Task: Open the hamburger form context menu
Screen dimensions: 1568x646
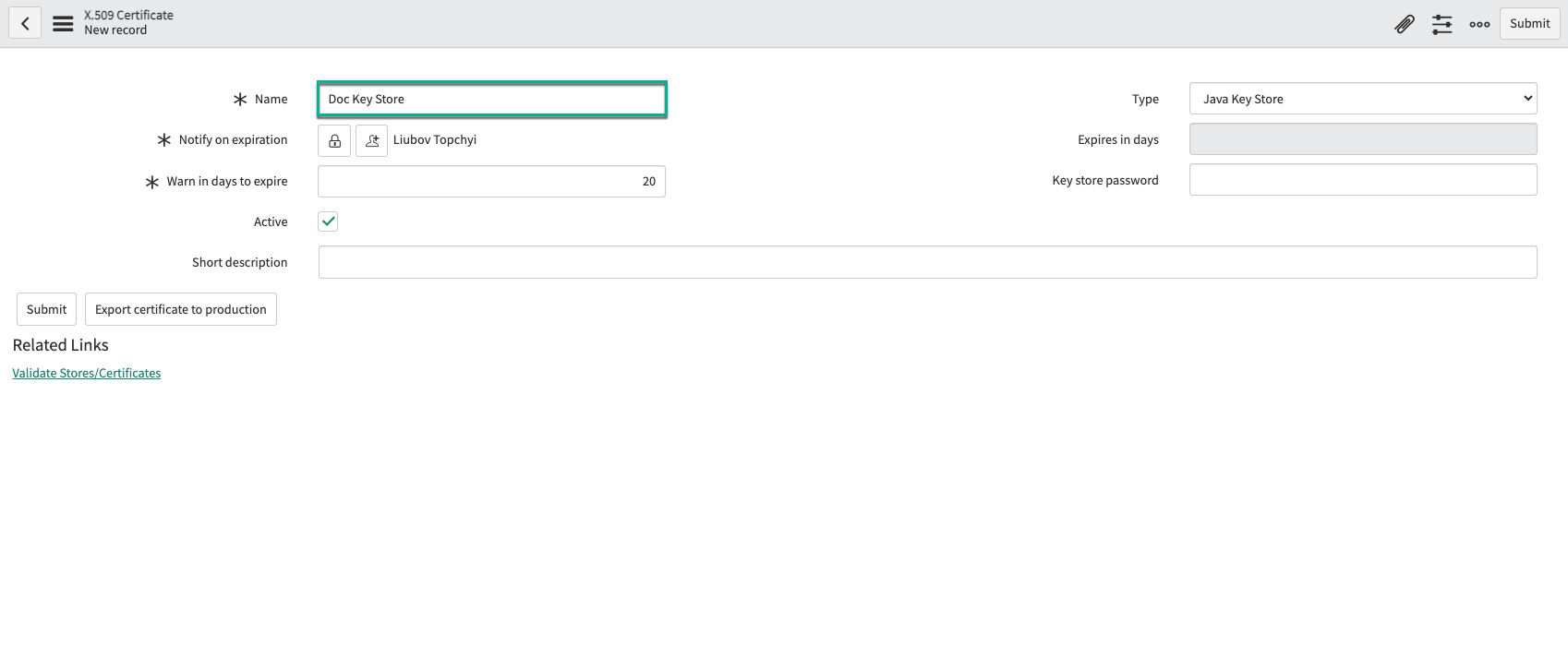Action: (63, 24)
